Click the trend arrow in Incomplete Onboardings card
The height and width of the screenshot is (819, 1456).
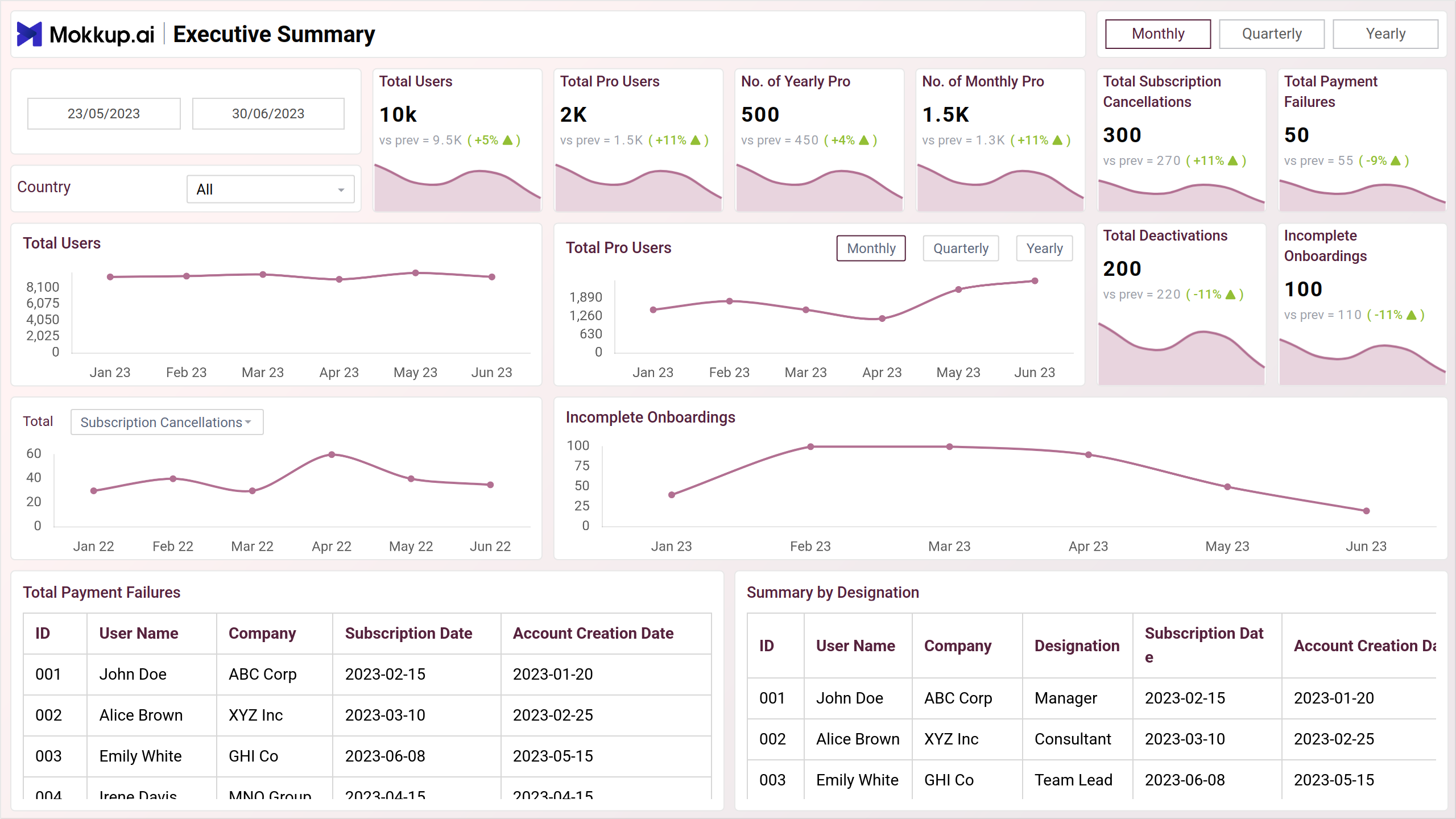coord(1411,315)
